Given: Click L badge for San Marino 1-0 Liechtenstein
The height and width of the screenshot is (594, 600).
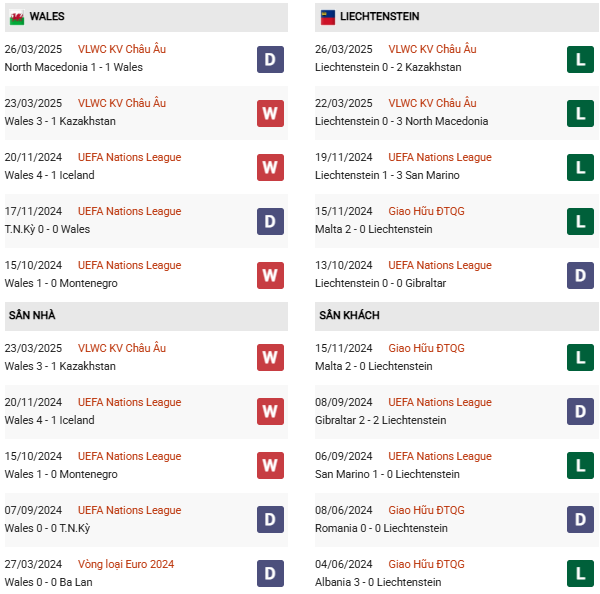Looking at the screenshot, I should coord(580,465).
